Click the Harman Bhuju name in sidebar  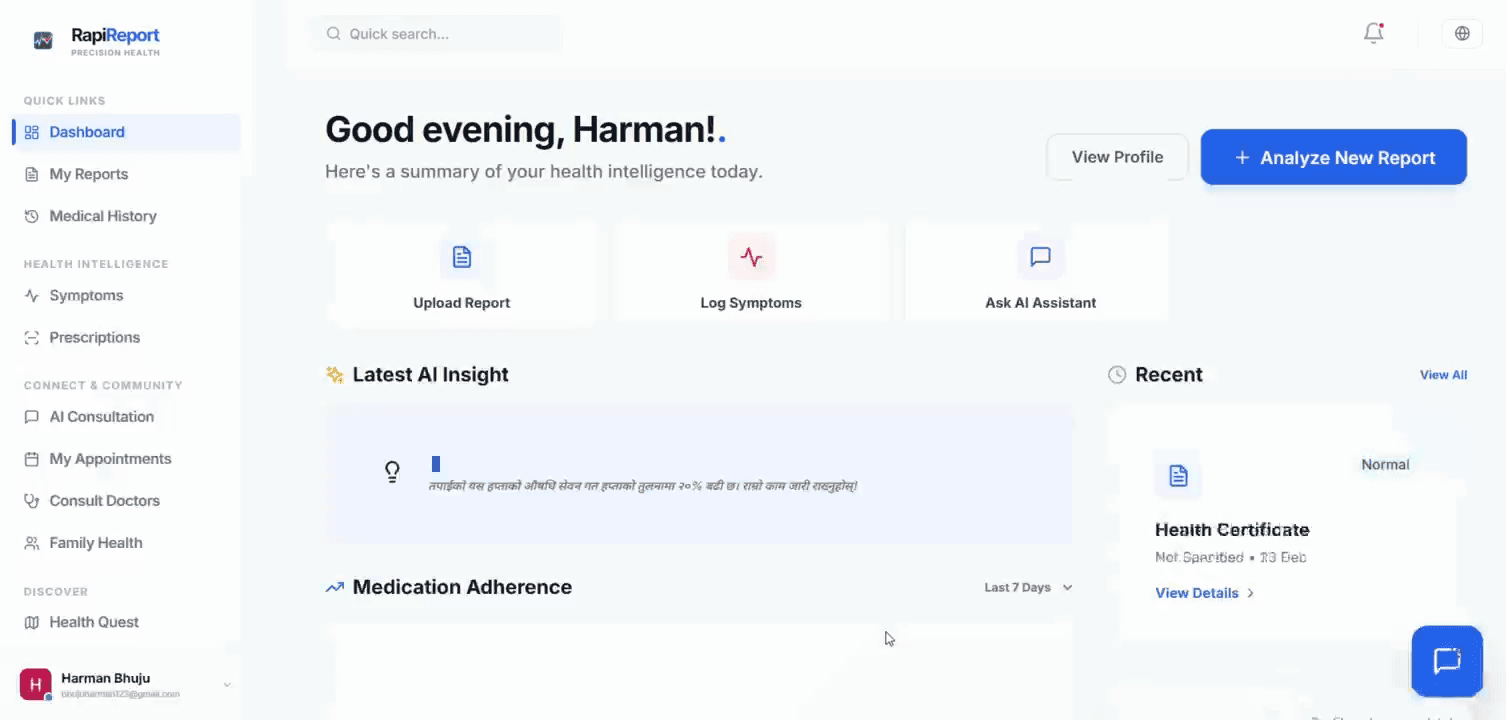click(x=106, y=678)
